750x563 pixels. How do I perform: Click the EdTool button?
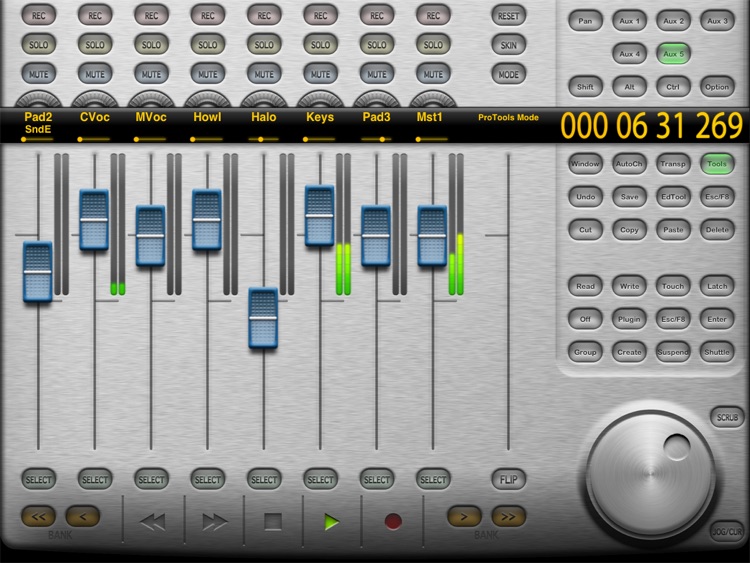(x=673, y=197)
